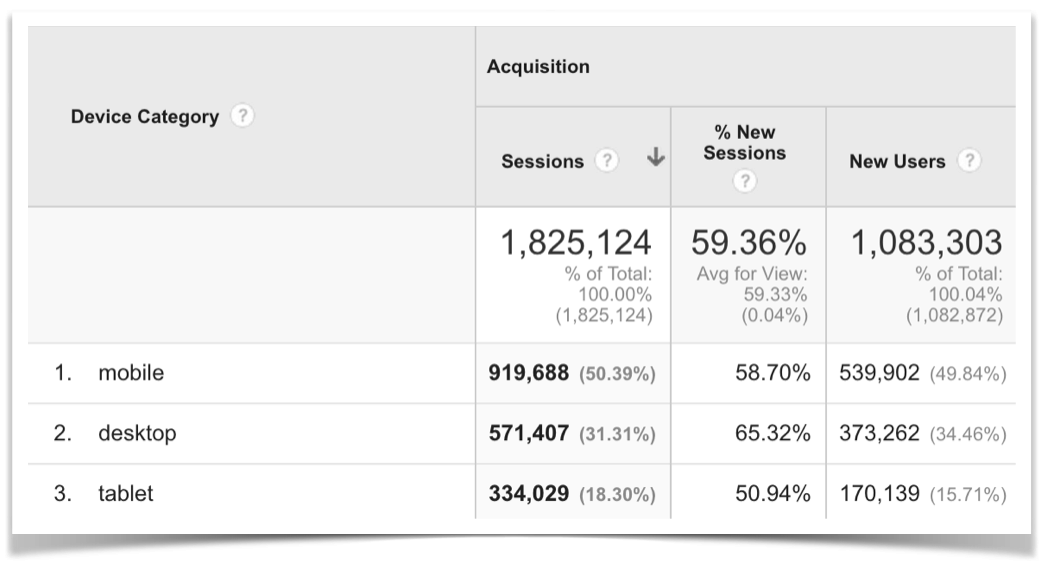Click the help icon beside Device Category
Viewport: 1046px width, 576px height.
click(x=242, y=117)
